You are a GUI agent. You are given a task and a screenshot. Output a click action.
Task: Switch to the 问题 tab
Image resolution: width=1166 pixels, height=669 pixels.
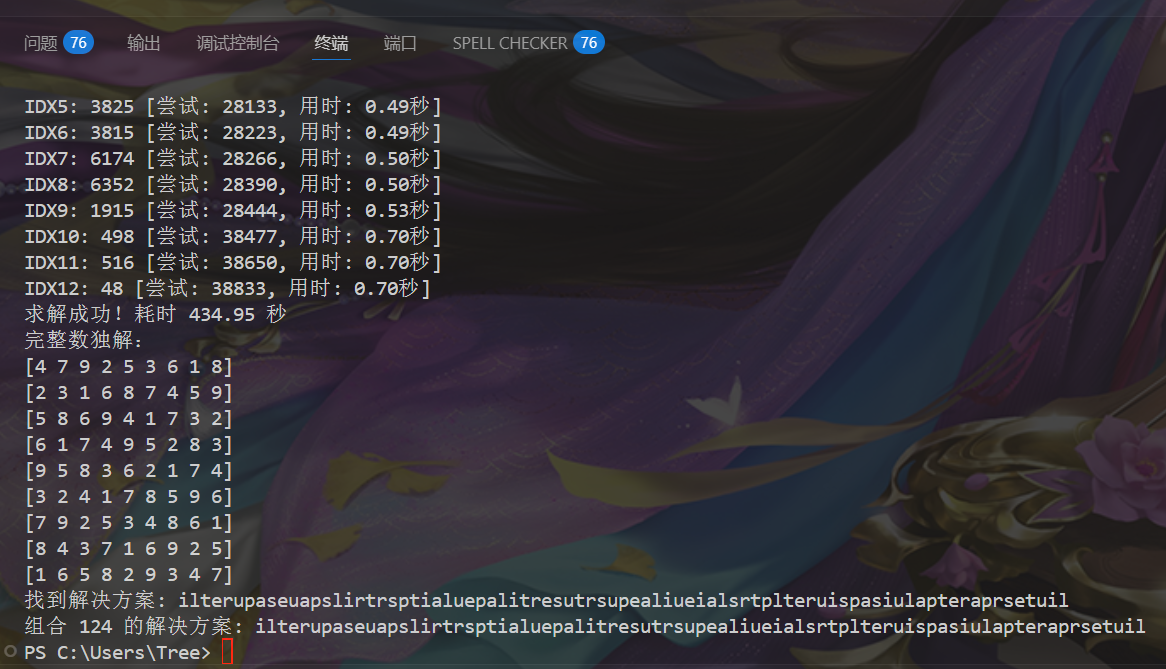(40, 43)
